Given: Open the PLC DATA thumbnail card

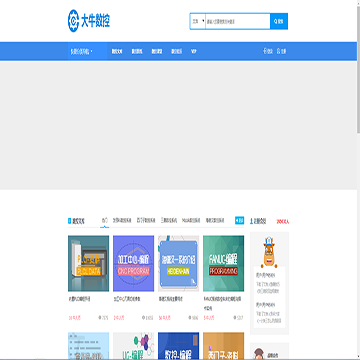Looking at the screenshot, I should pos(88,263).
